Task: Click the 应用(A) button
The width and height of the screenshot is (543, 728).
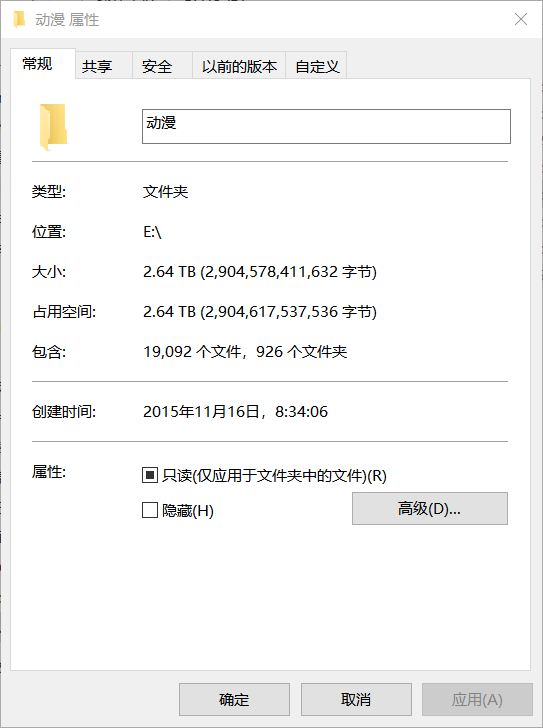Action: [x=477, y=699]
